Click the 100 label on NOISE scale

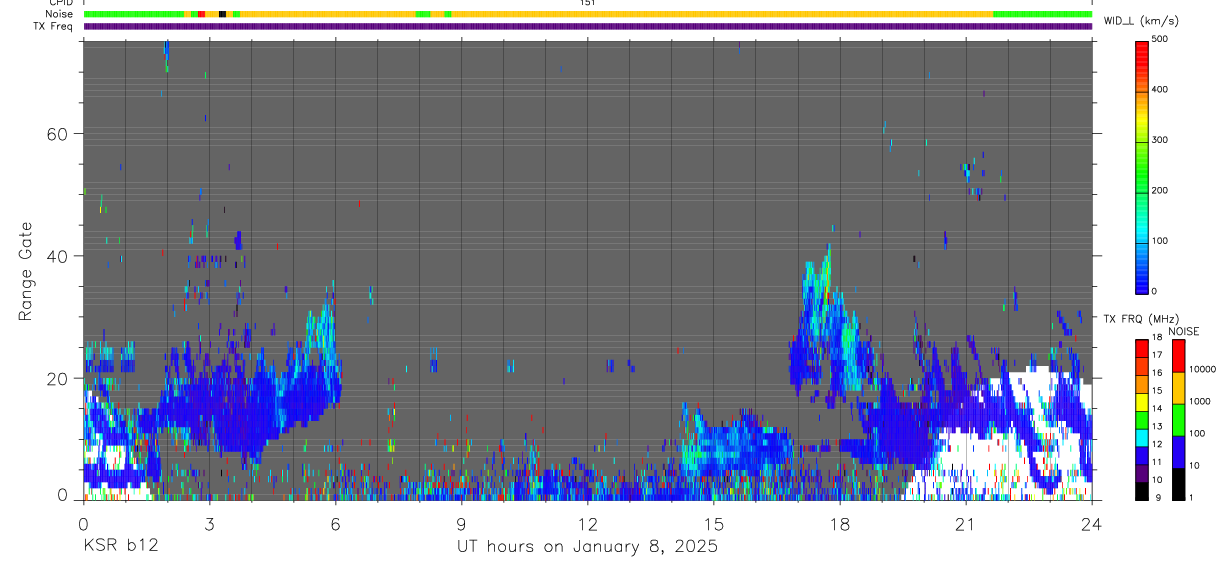[1198, 433]
